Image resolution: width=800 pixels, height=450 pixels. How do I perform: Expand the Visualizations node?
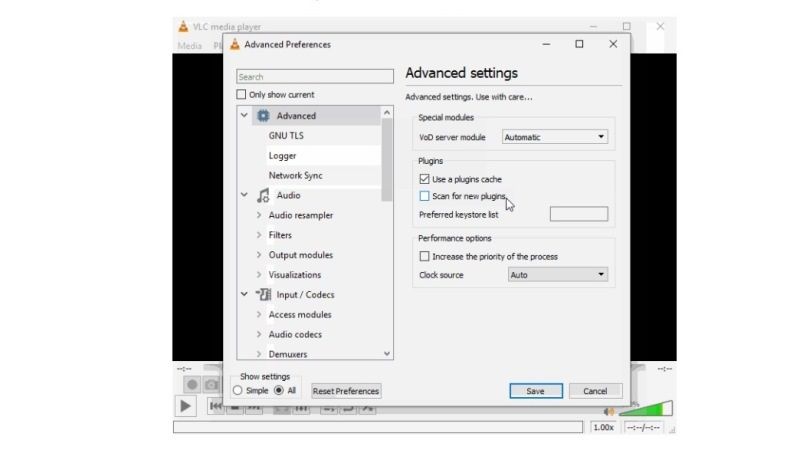(259, 274)
